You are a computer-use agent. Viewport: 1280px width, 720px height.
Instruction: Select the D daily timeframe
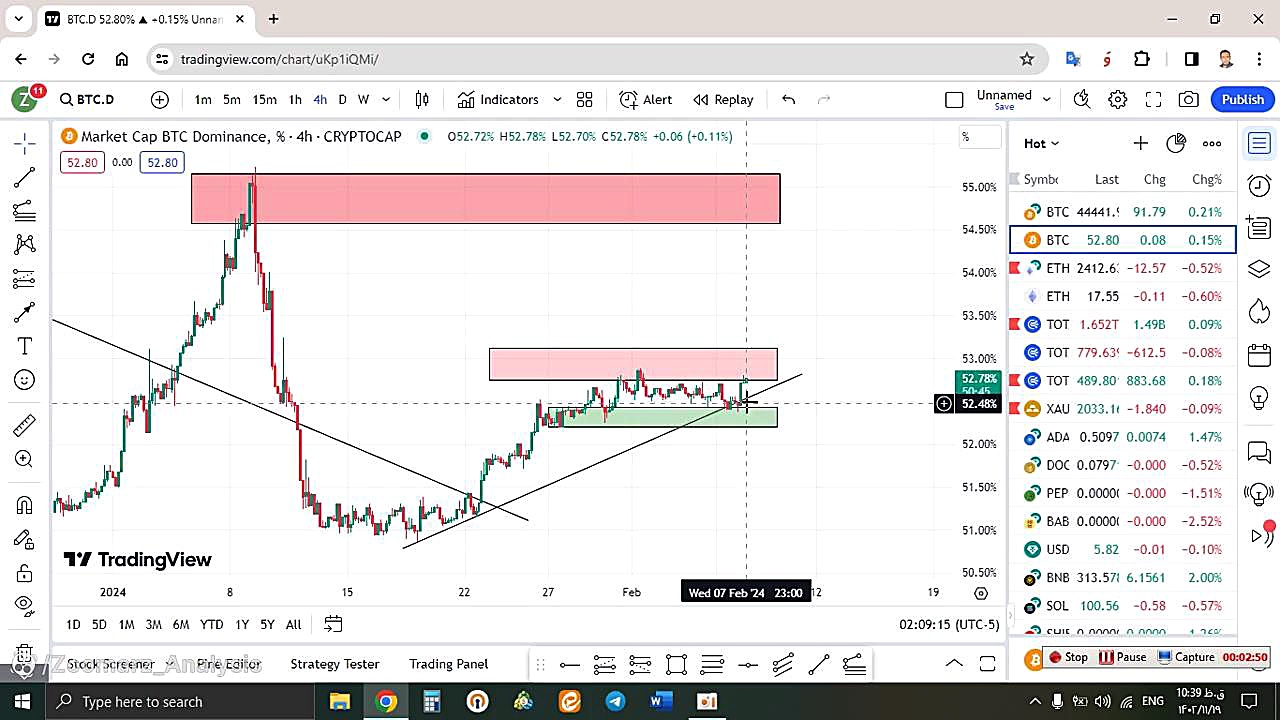point(342,99)
